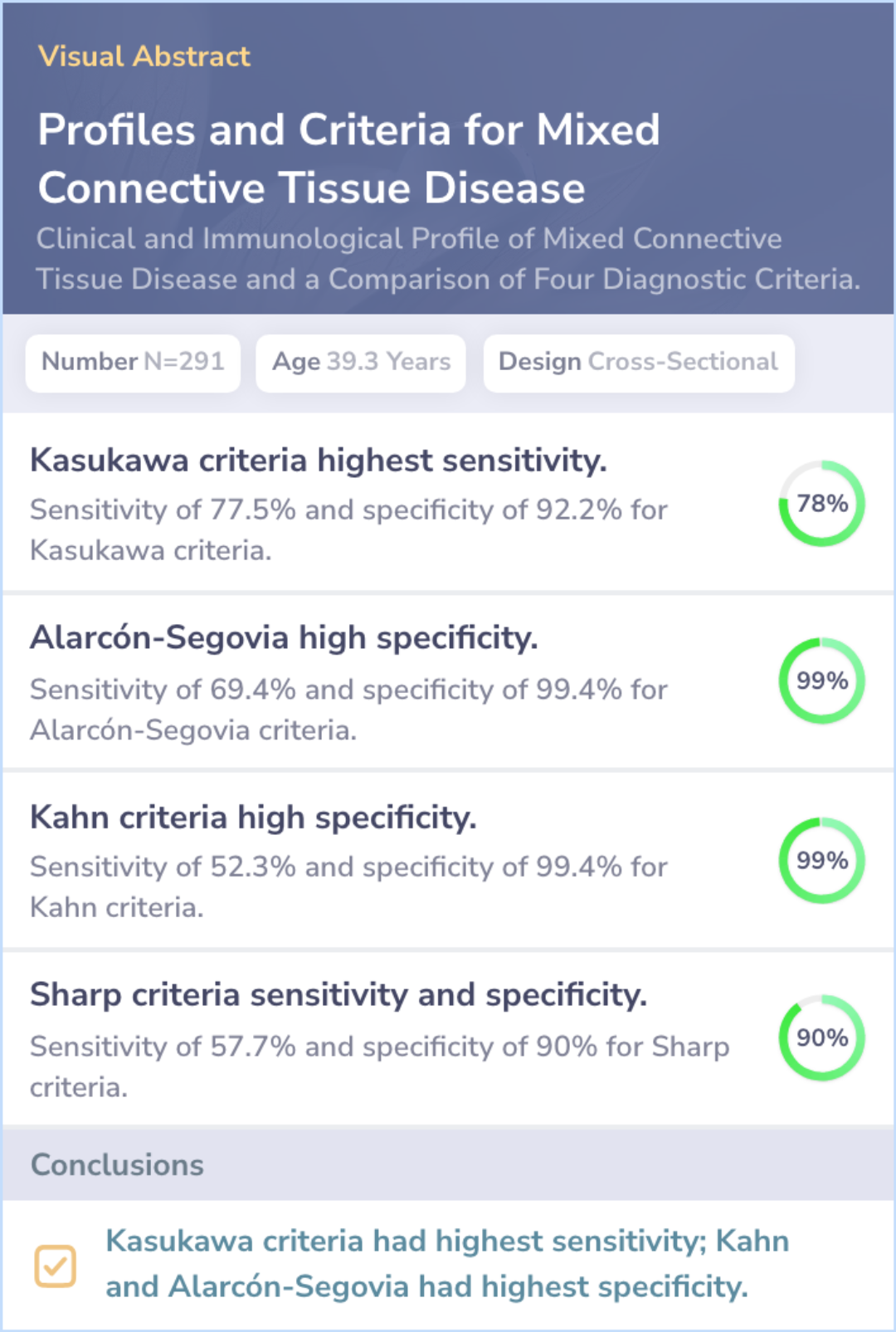
Task: Toggle the orange conclusions checkmark box
Action: (56, 1266)
